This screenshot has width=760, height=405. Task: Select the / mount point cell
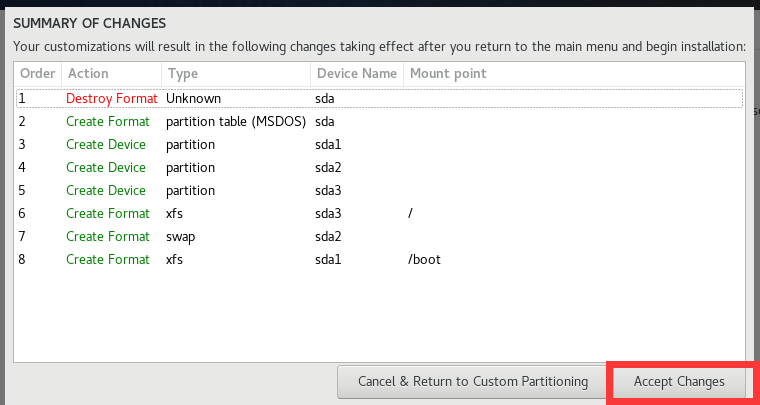[x=411, y=214]
